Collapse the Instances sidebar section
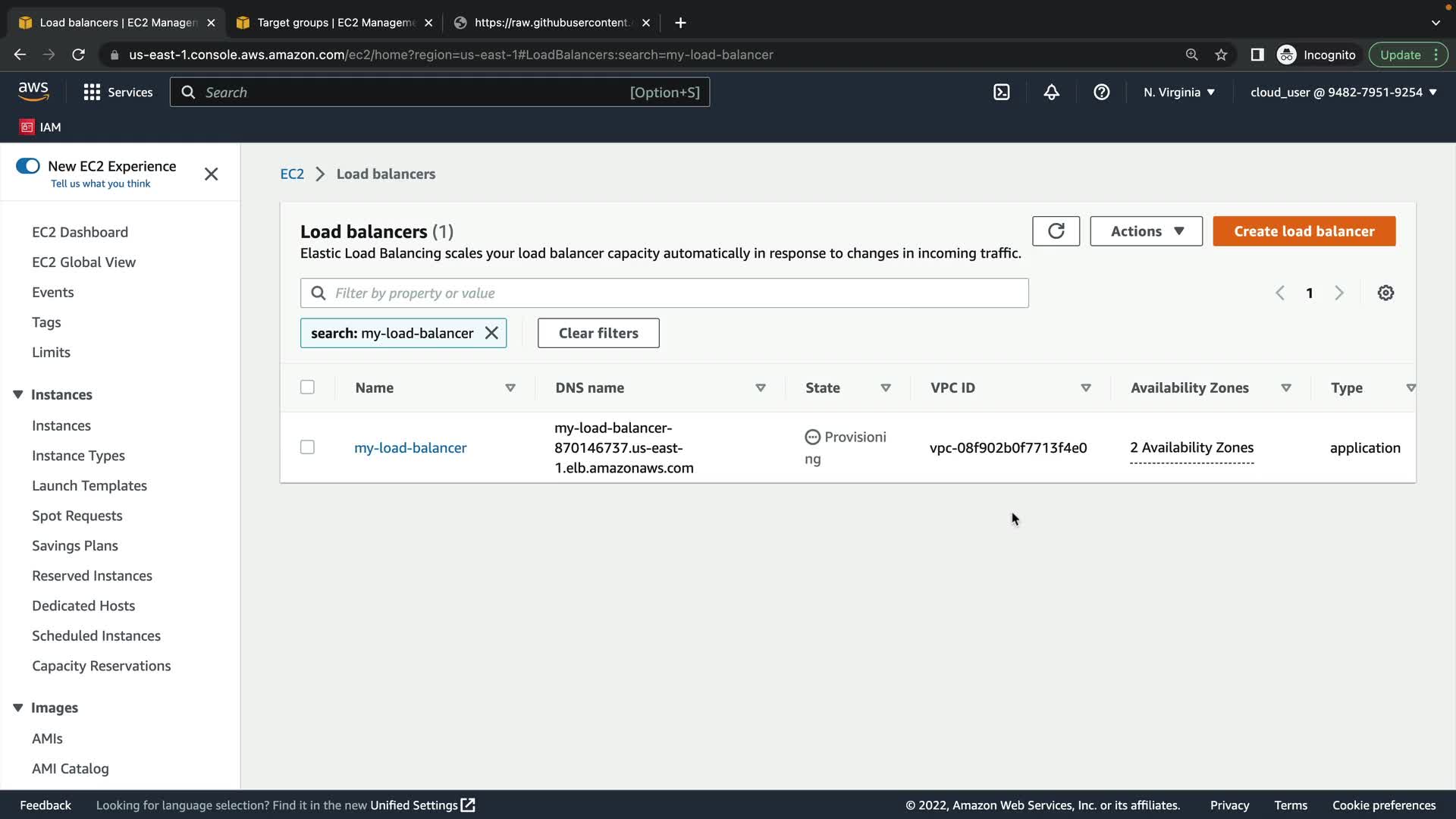The image size is (1456, 819). coord(18,394)
